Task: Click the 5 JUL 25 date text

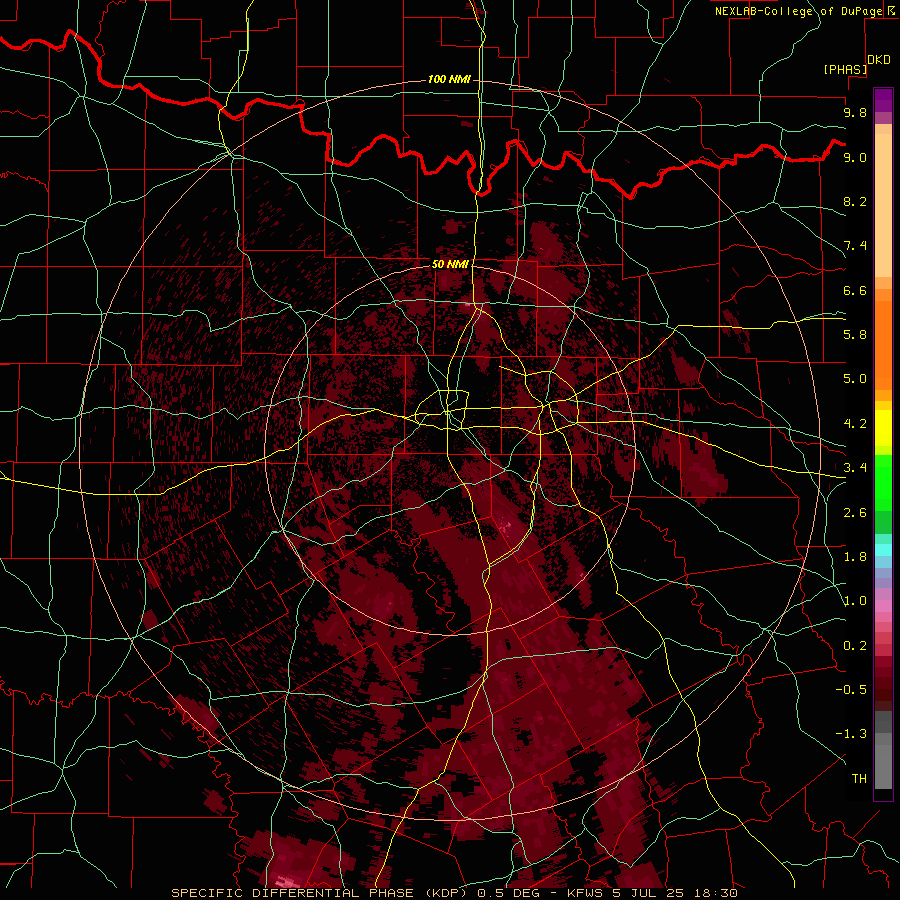Action: (x=647, y=893)
